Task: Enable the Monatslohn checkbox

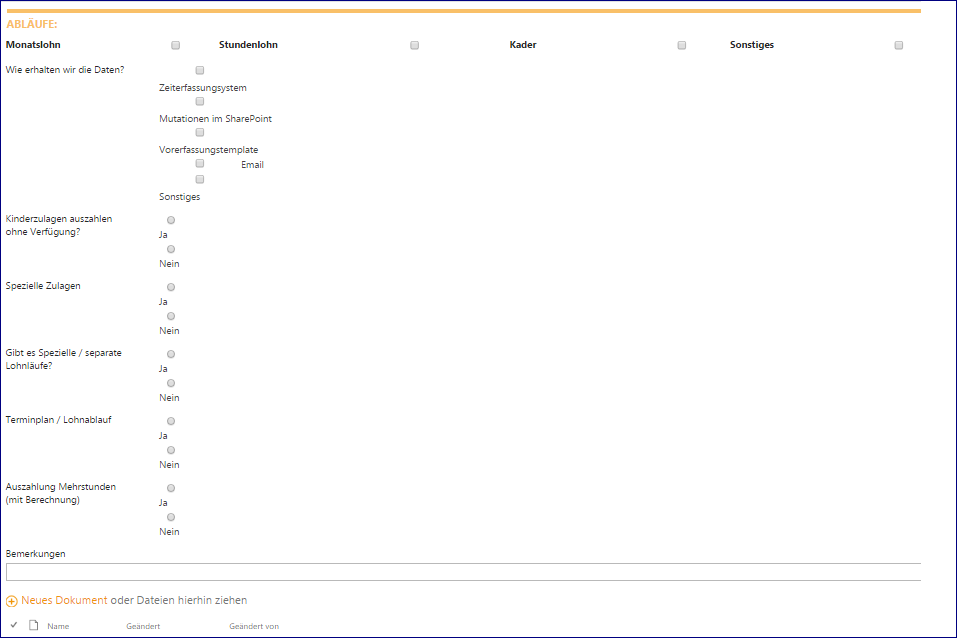Action: tap(176, 45)
